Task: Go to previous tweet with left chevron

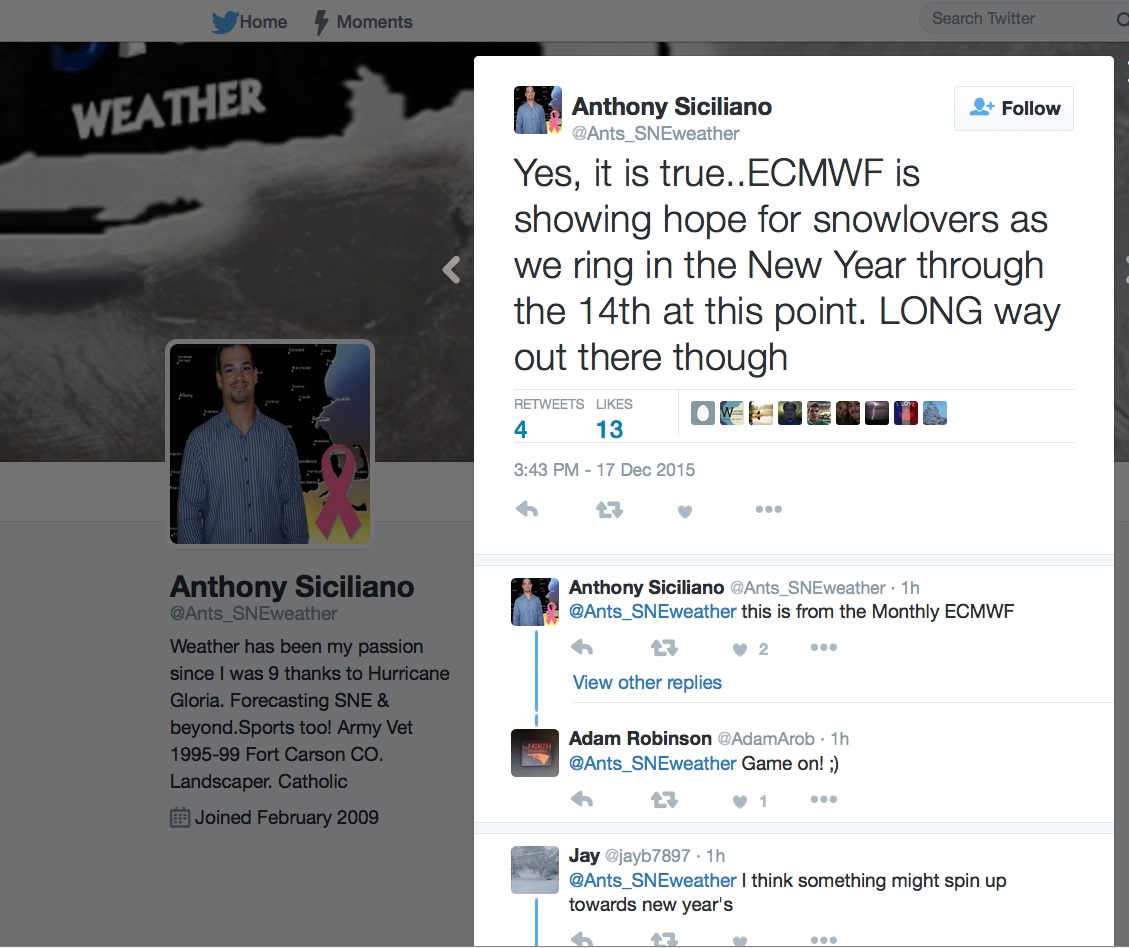Action: 451,270
